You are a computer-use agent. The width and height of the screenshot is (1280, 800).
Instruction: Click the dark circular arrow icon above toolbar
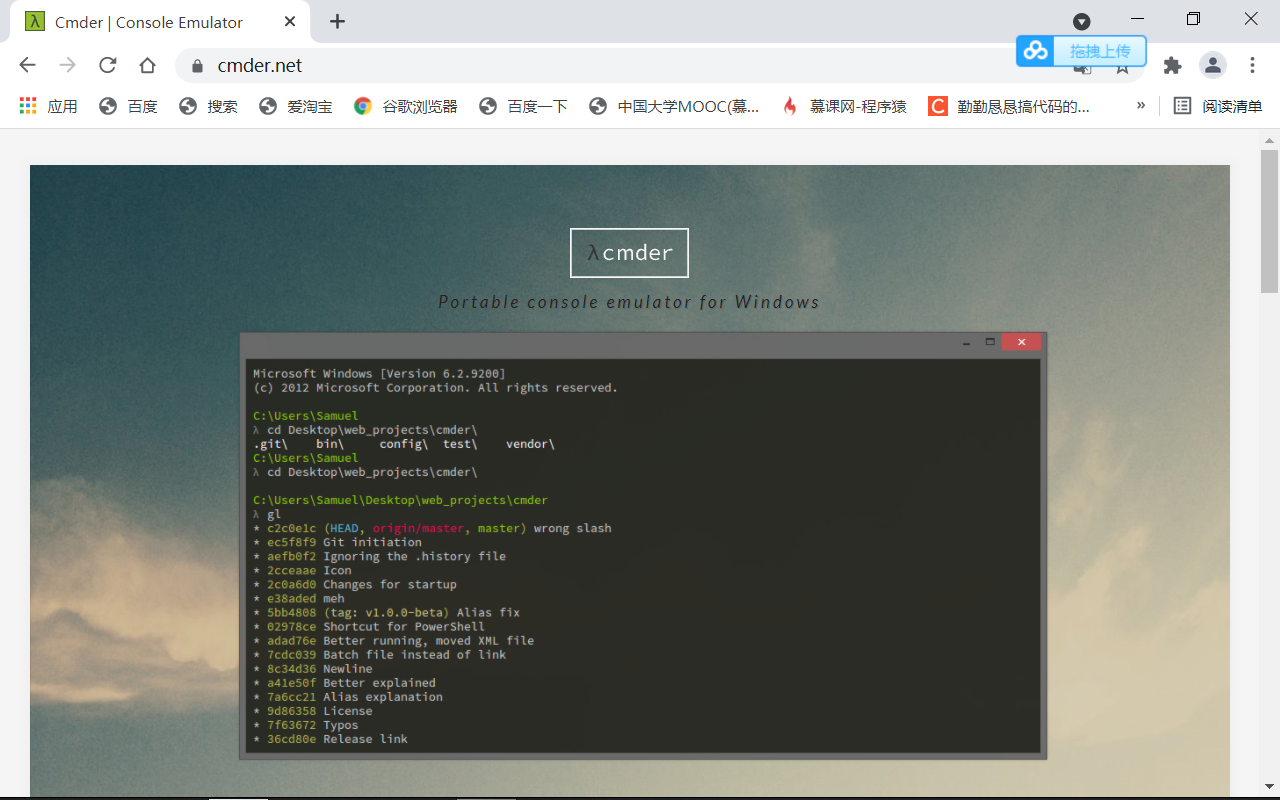pyautogui.click(x=1082, y=21)
